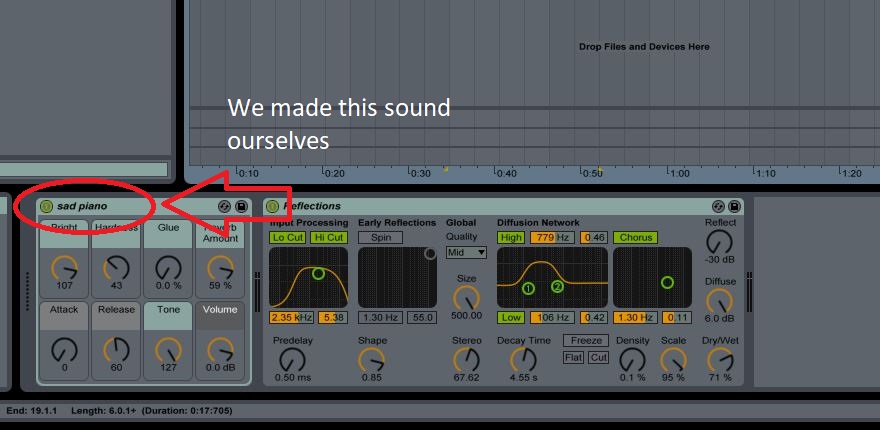This screenshot has height=430, width=880.
Task: Disable the Lo Cut filter
Action: pos(287,238)
